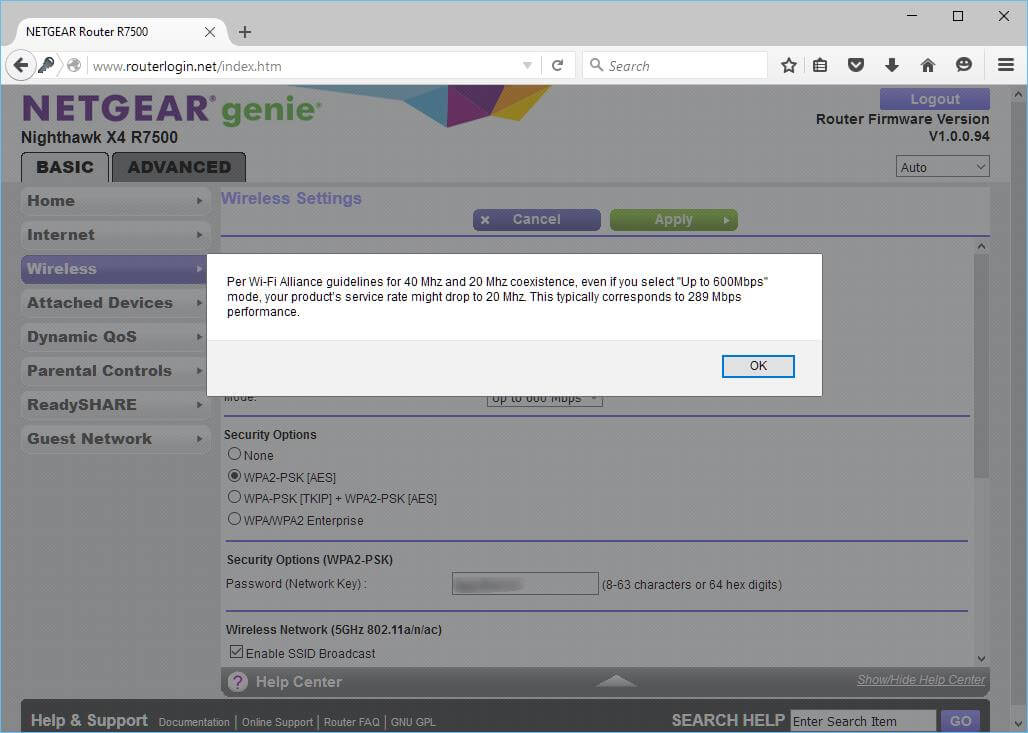Go to the browser home icon

tap(928, 66)
